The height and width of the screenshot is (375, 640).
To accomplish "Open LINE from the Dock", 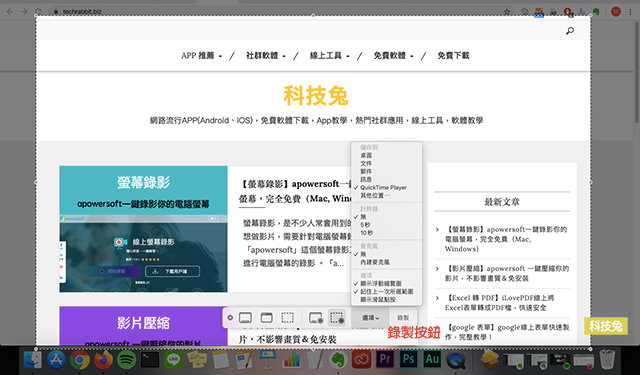I will 173,359.
